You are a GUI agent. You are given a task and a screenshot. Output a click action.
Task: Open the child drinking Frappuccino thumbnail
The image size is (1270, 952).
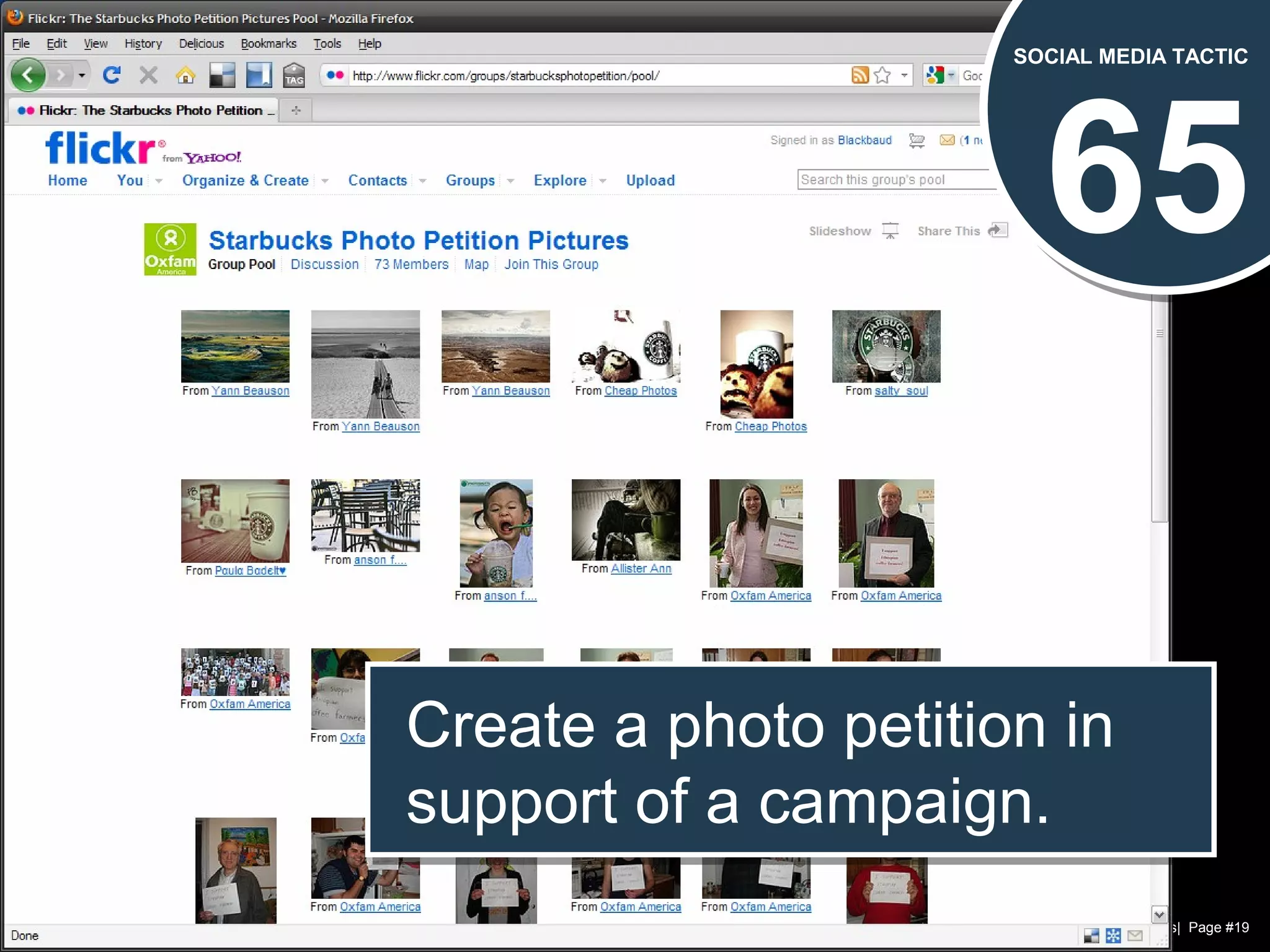(496, 533)
